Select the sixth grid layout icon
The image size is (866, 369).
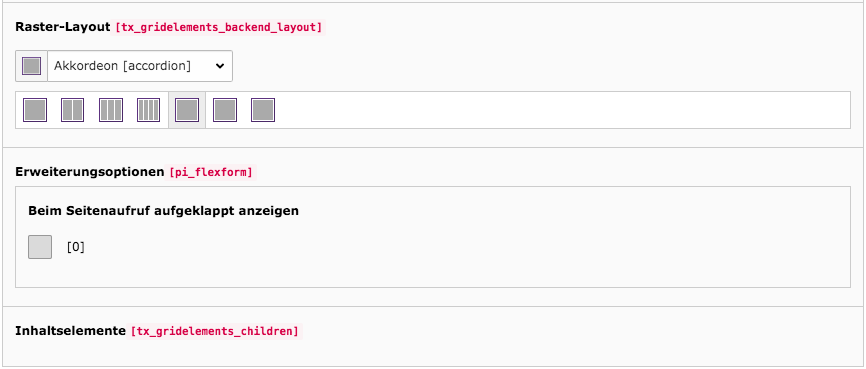click(225, 110)
